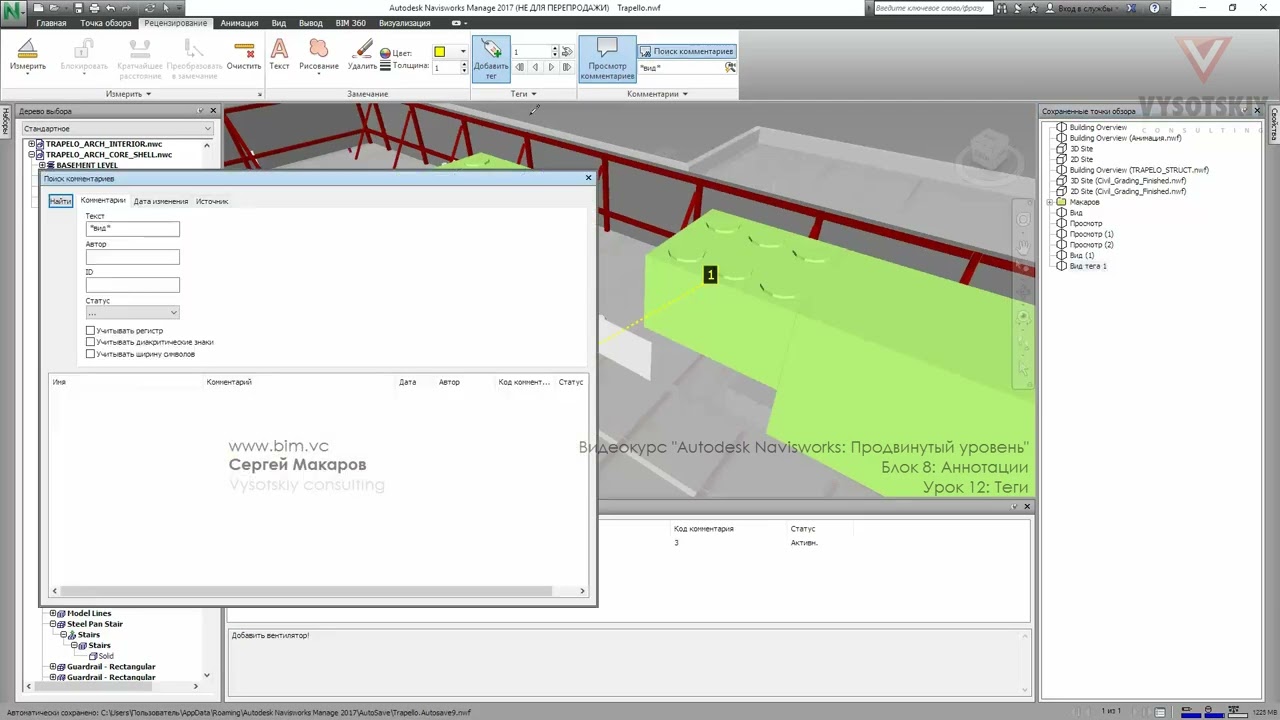This screenshot has width=1280, height=720.
Task: Open Просмотр комментариев panel
Action: (607, 59)
